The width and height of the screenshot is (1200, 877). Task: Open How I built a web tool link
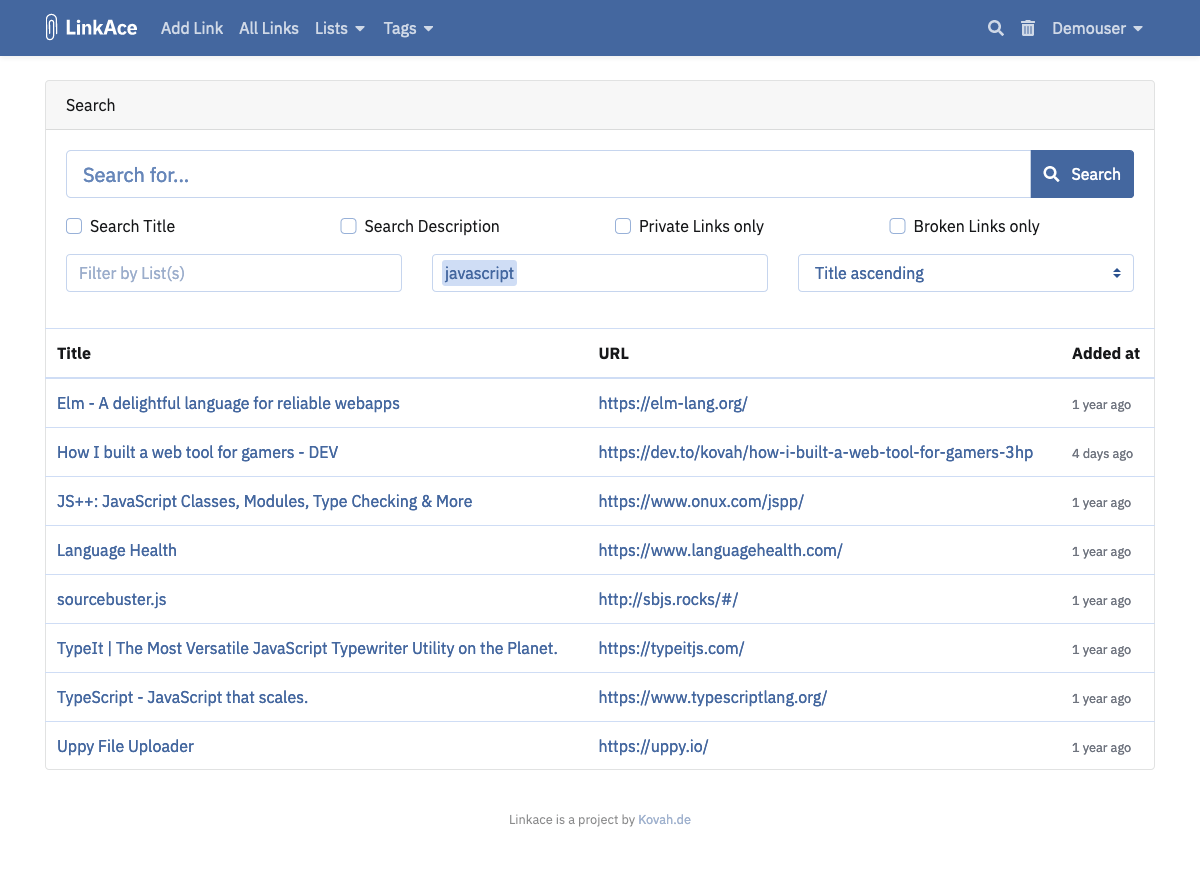198,452
